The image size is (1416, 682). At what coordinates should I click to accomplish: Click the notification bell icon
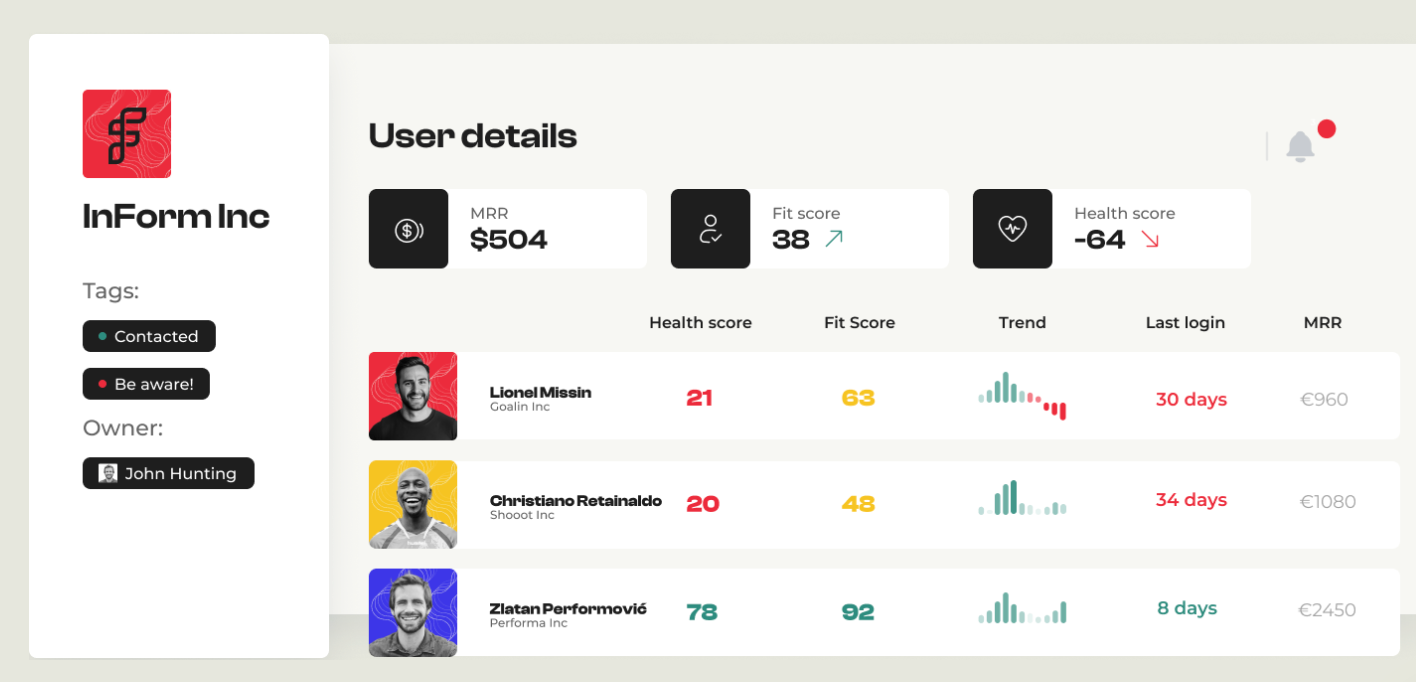tap(1300, 147)
